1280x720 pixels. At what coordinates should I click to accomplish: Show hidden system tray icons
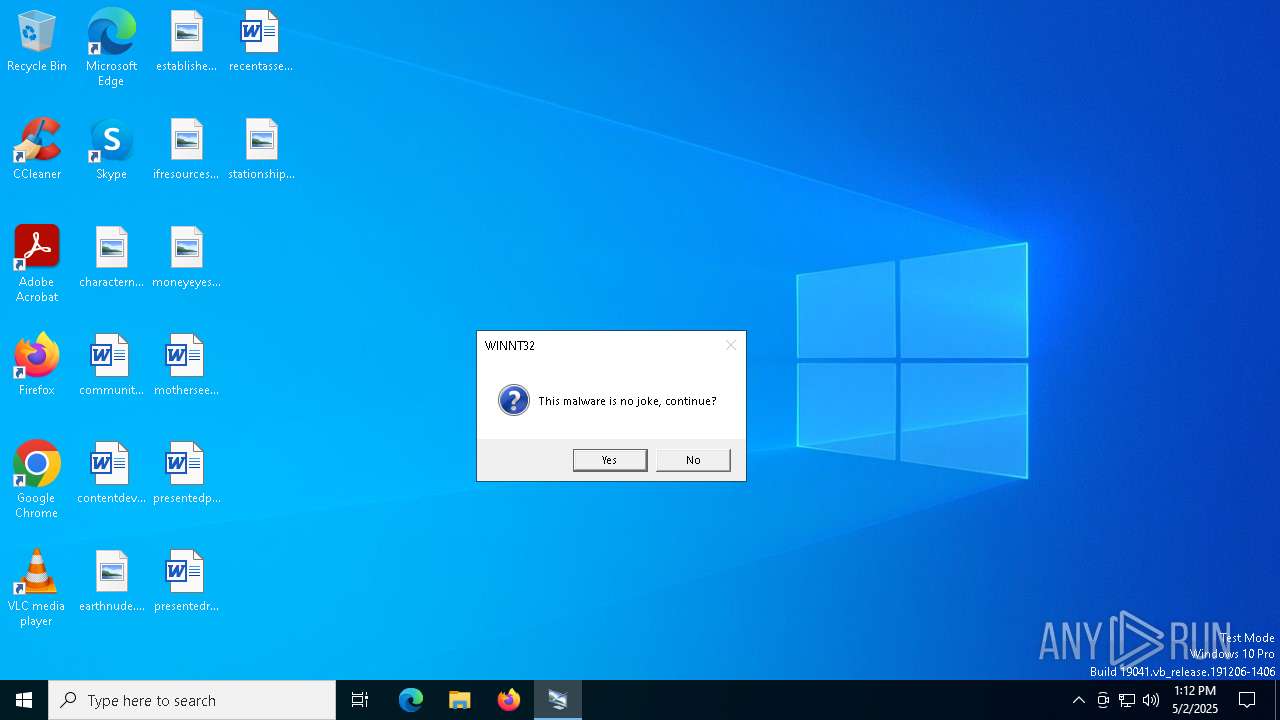point(1078,700)
